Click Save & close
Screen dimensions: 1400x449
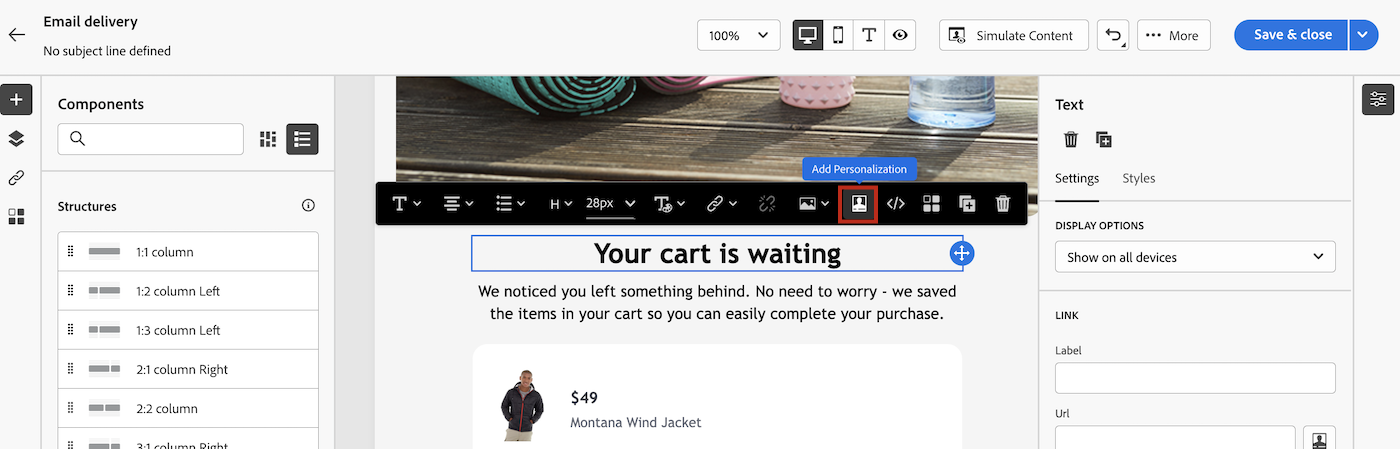pos(1292,35)
